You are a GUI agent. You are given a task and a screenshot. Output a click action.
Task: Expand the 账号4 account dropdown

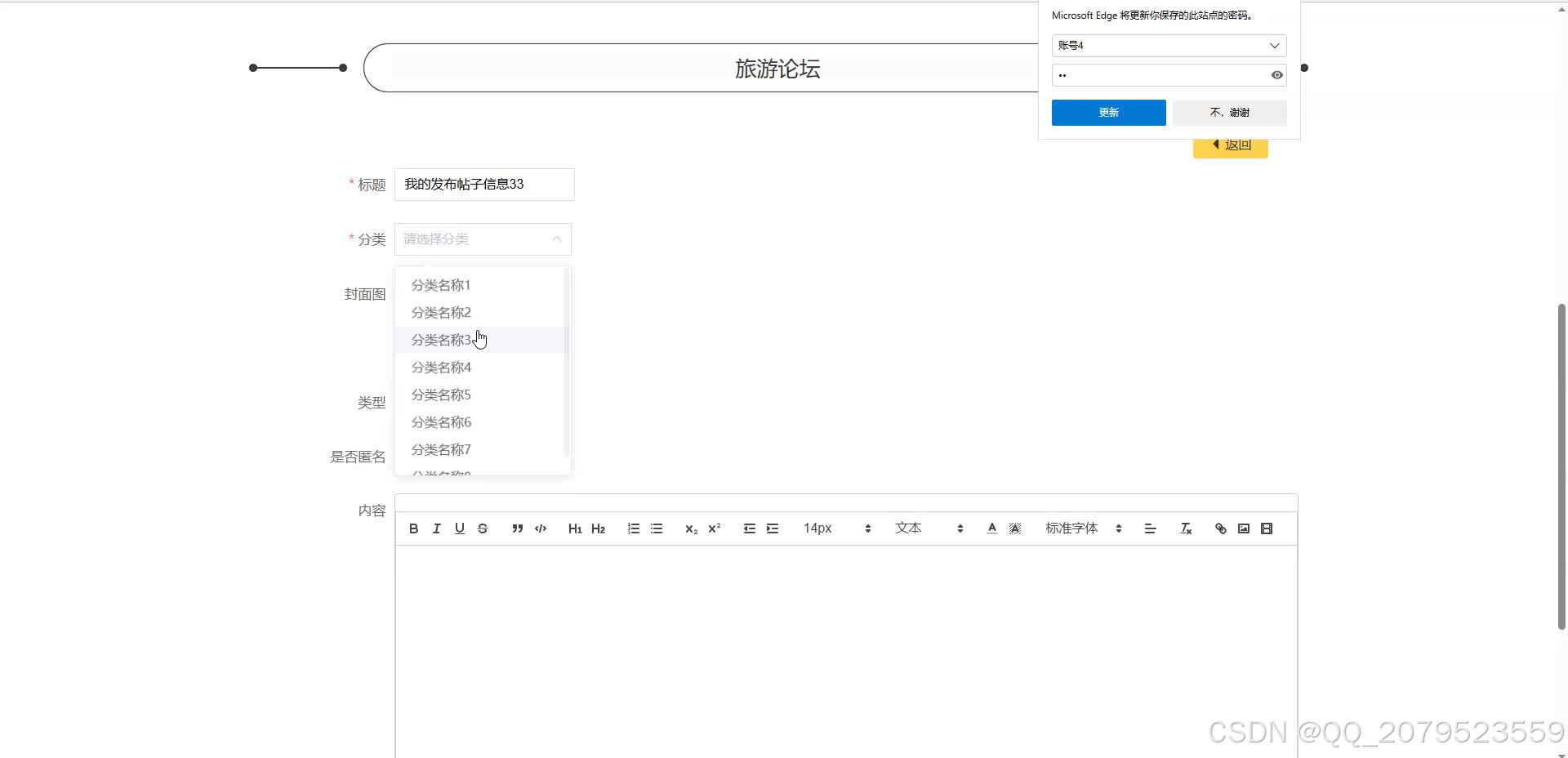point(1169,46)
